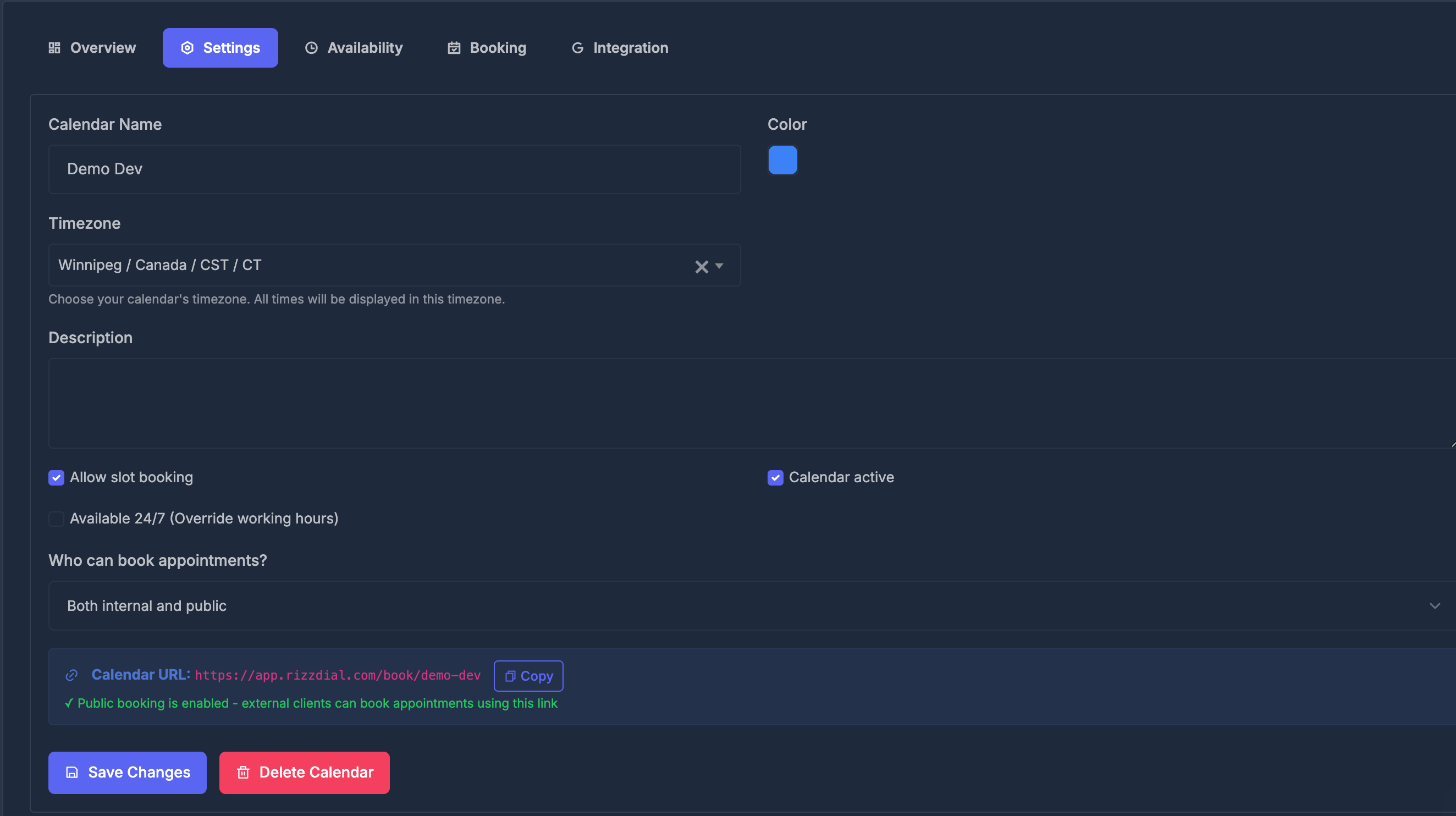The width and height of the screenshot is (1456, 816).
Task: Pick the blue calendar color swatch
Action: pyautogui.click(x=782, y=160)
